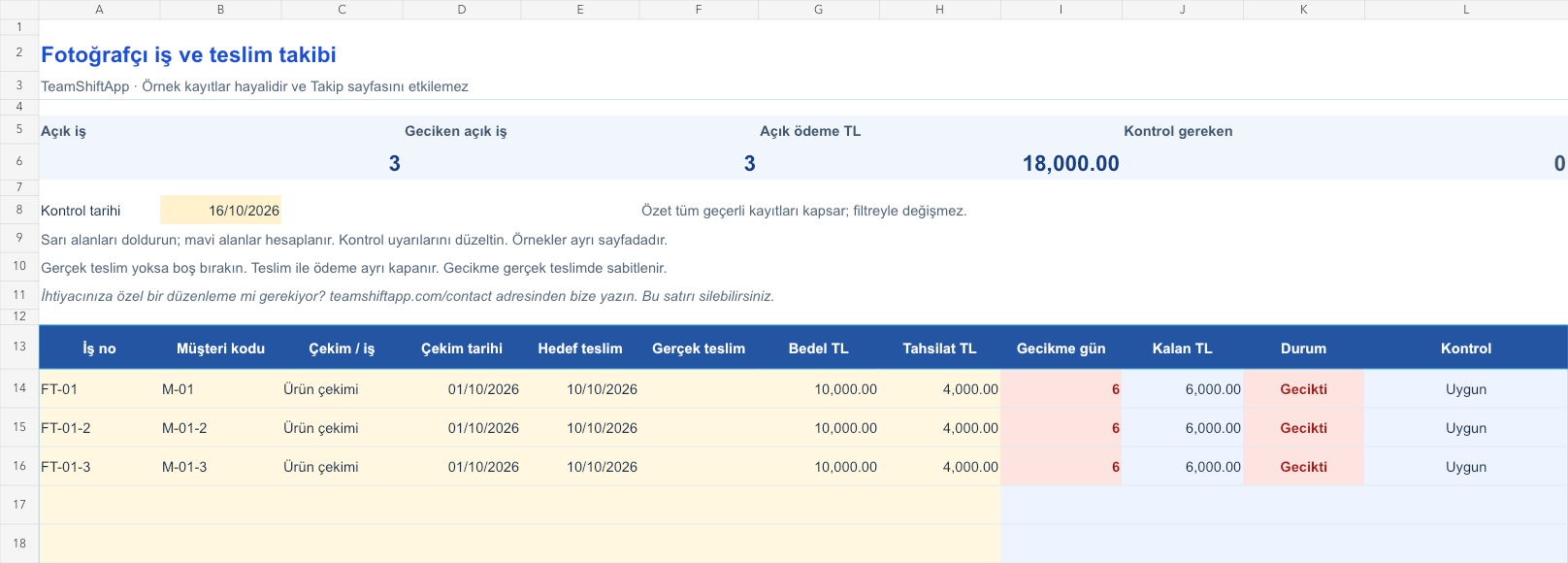
Task: Select the "Bedel TL" table header
Action: (818, 348)
